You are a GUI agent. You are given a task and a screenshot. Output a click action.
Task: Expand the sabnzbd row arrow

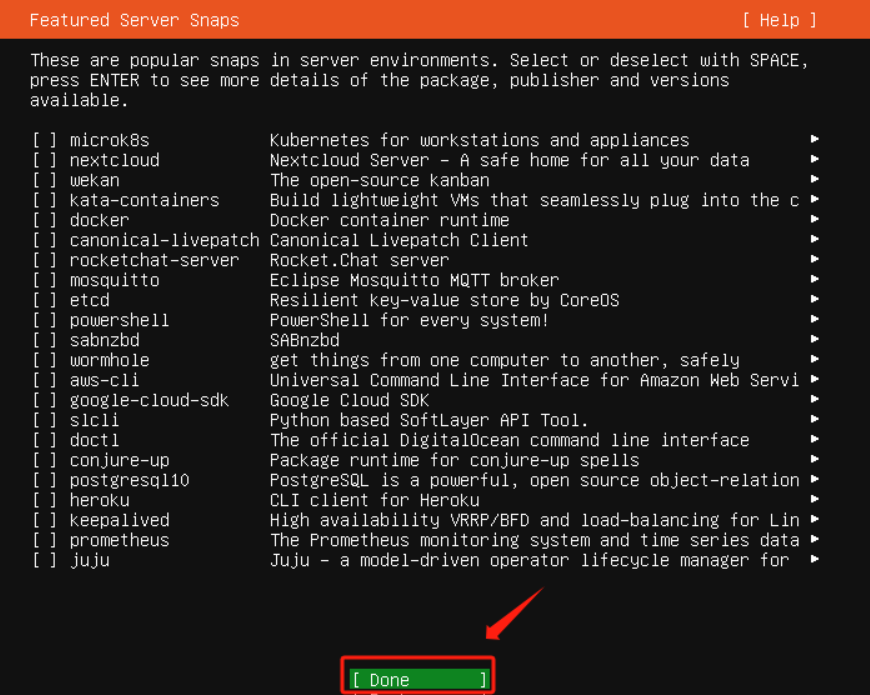tap(815, 338)
